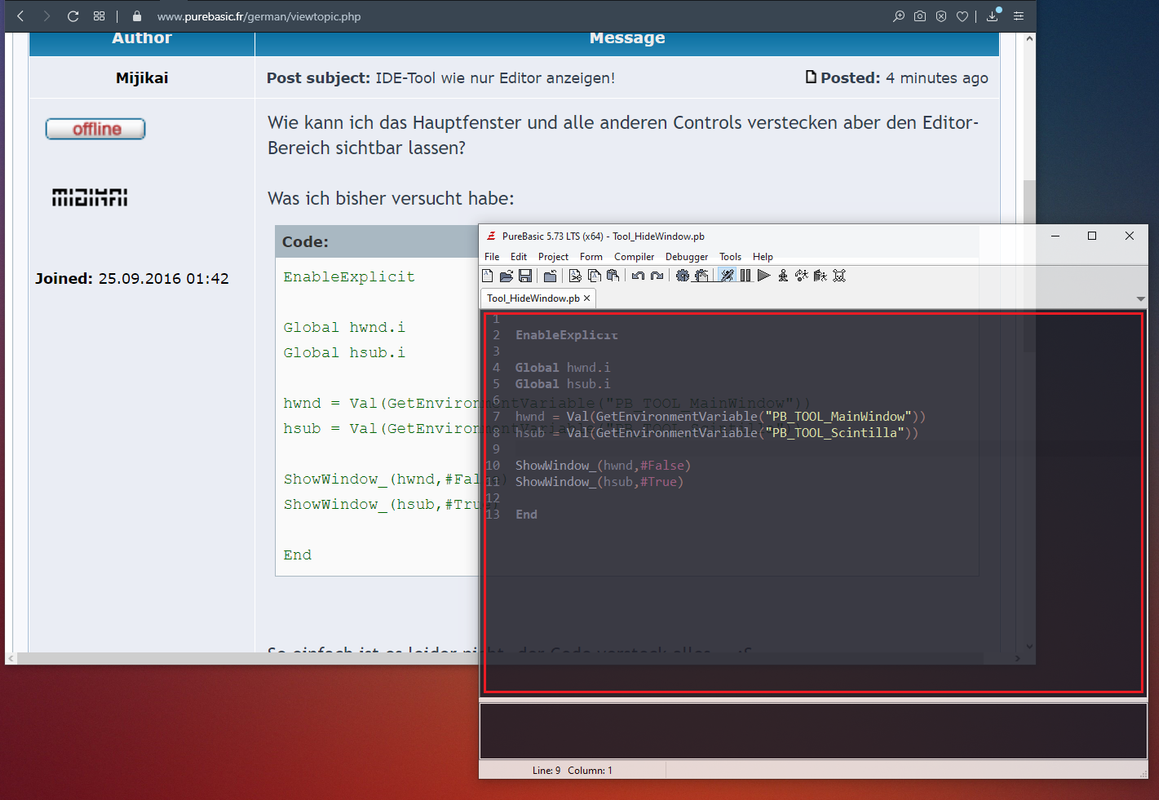Take a snapshot with the browser camera icon
1159x800 pixels.
point(920,16)
